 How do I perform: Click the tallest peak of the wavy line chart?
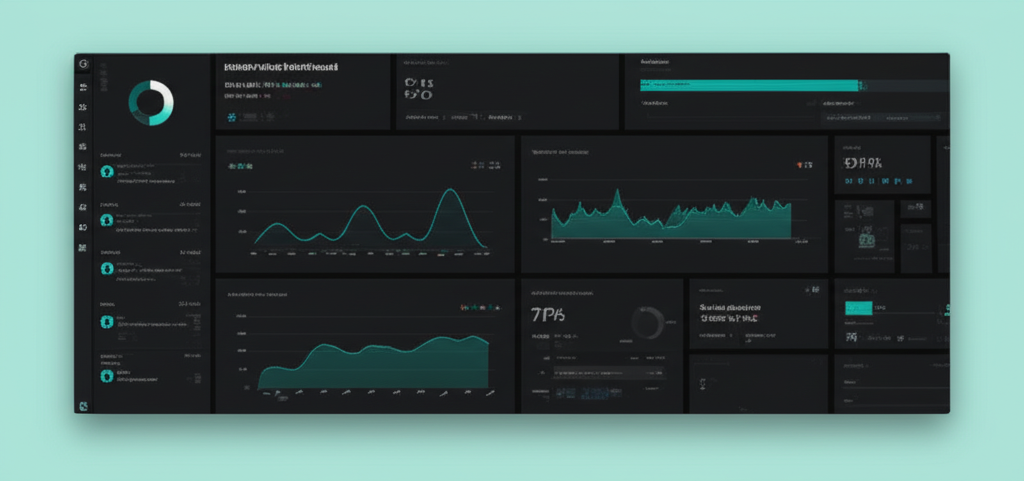[451, 190]
